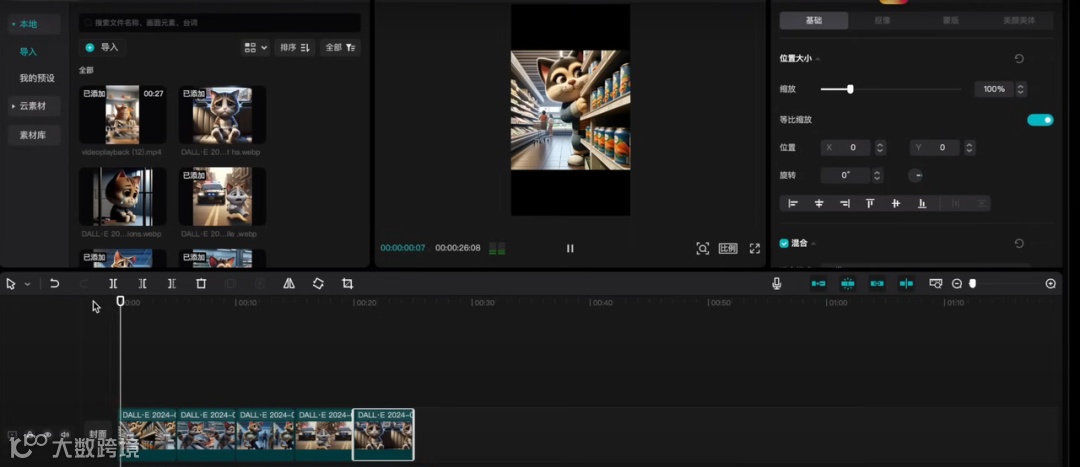Open the pointer tool mode dropdown arrow
1080x467 pixels.
point(28,284)
